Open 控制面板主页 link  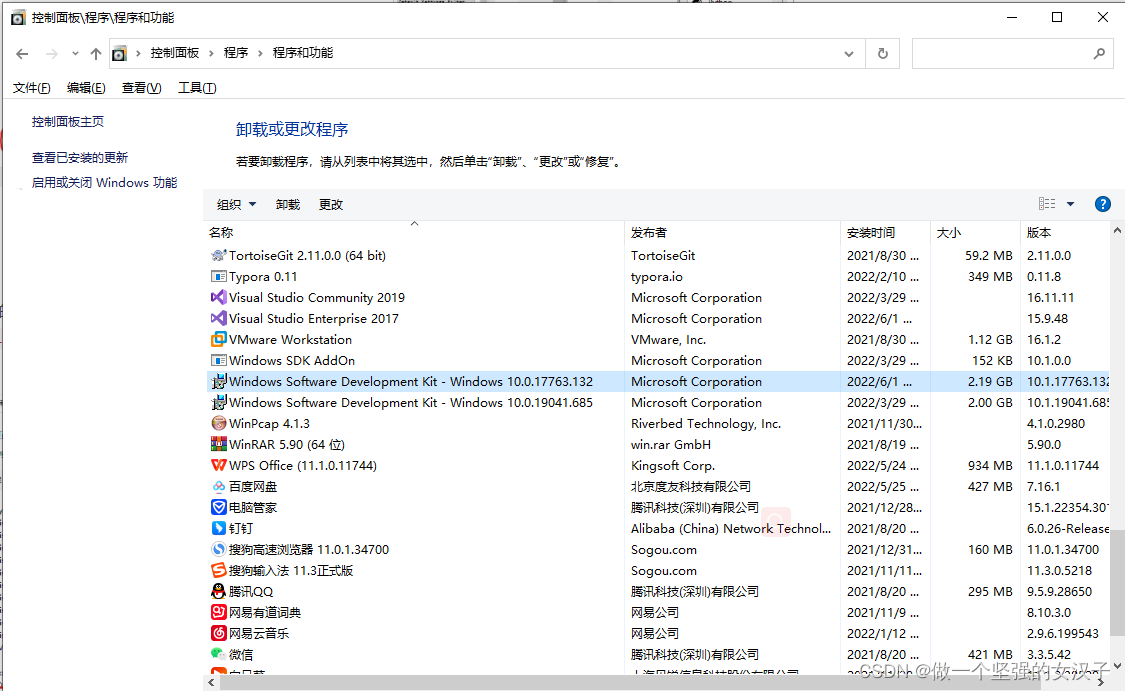(x=67, y=122)
